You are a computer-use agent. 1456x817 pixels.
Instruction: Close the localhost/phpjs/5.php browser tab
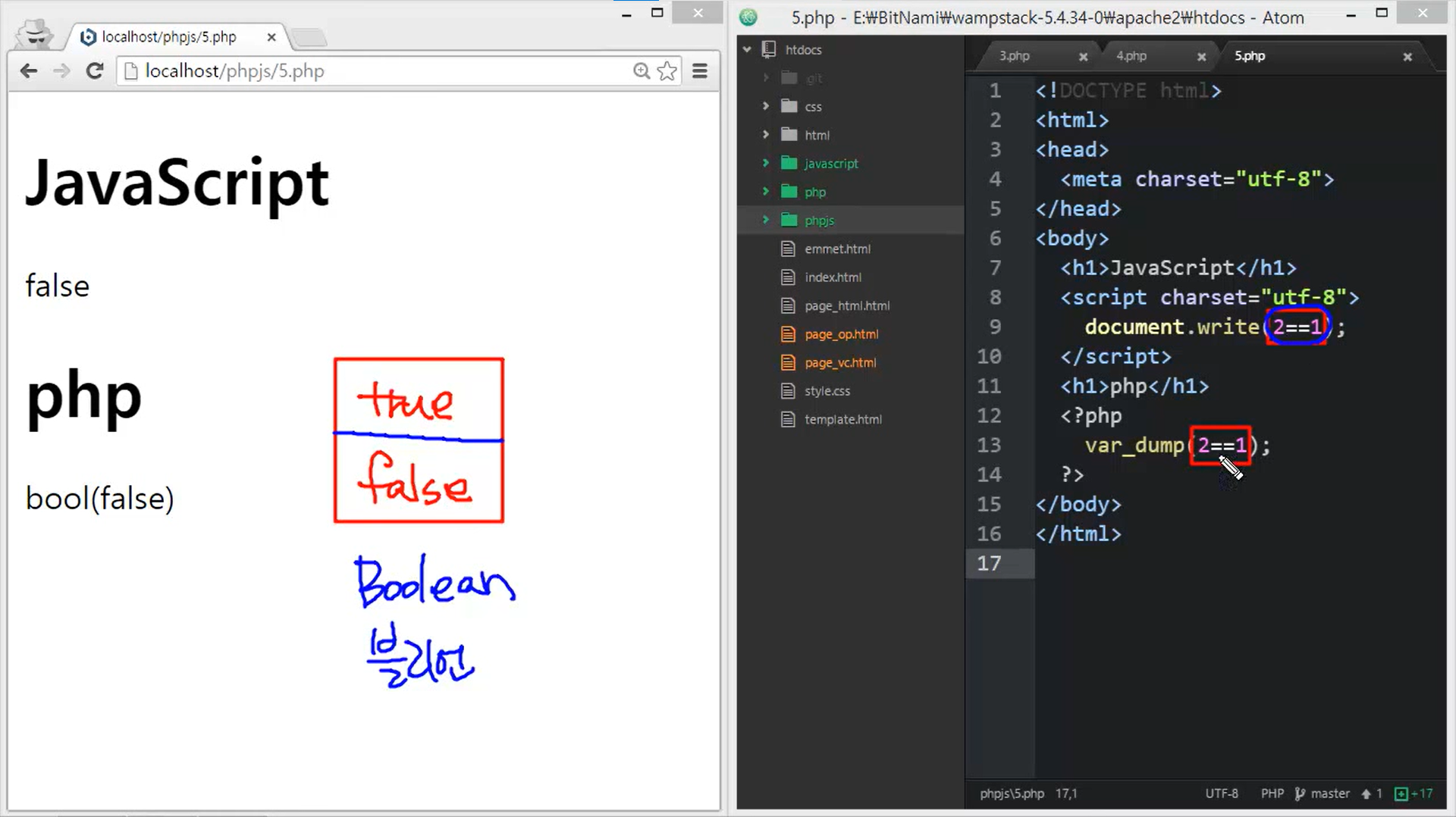click(x=271, y=37)
